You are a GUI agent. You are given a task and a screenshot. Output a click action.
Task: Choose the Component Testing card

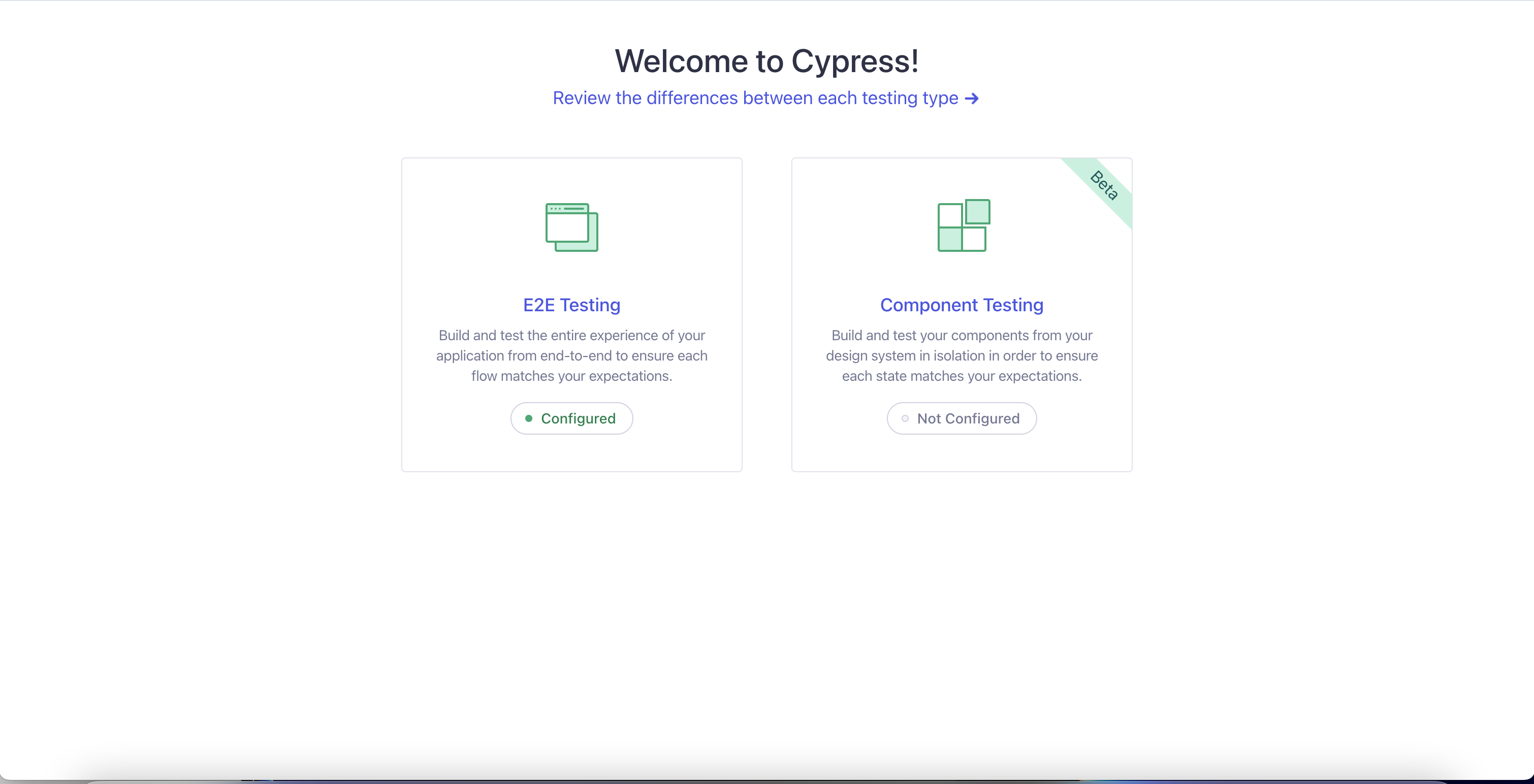(961, 314)
